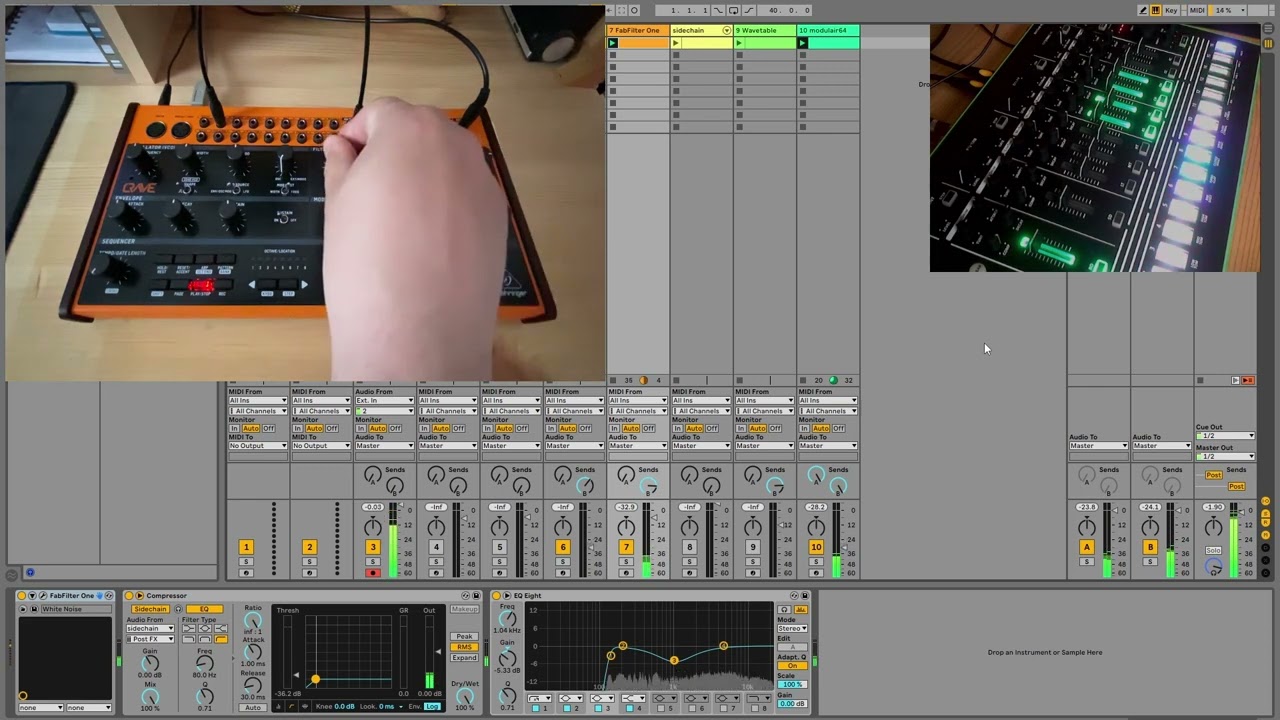1280x720 pixels.
Task: Click the FabFilter One wrench icon
Action: coord(42,596)
